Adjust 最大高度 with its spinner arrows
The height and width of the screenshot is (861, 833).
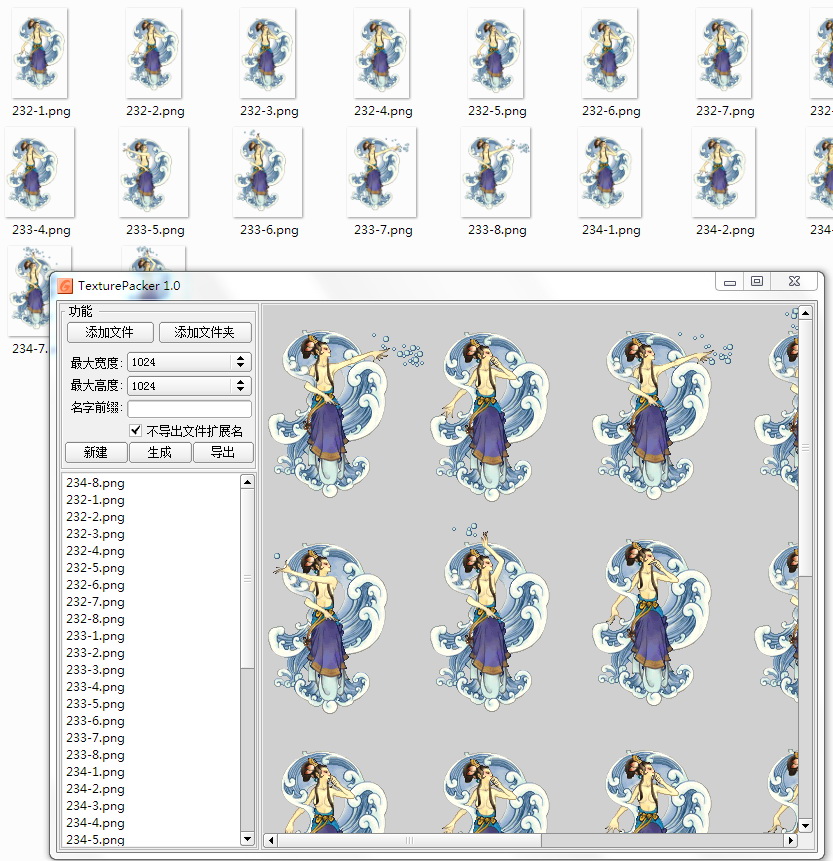[241, 386]
